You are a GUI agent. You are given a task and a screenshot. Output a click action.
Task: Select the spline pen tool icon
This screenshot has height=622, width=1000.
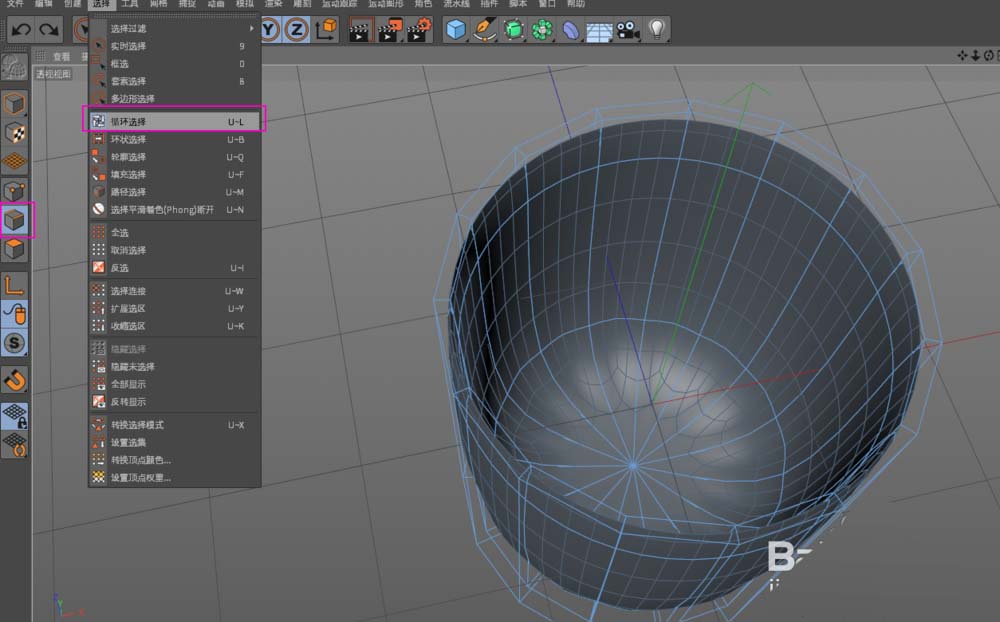[485, 29]
